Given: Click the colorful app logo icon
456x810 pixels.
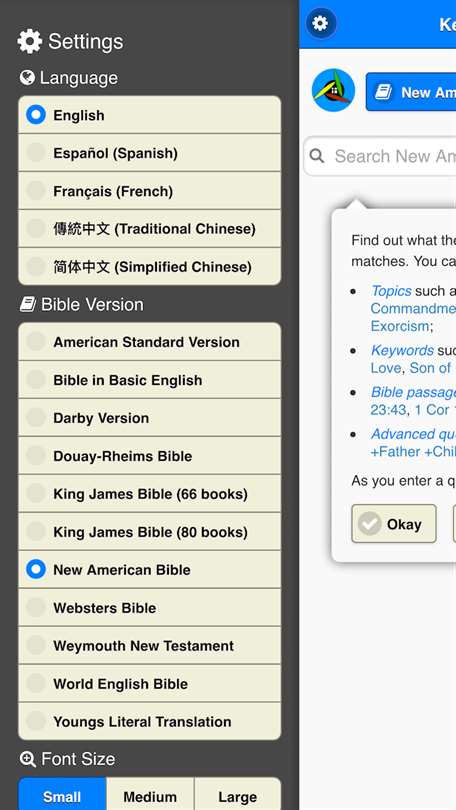Looking at the screenshot, I should (x=333, y=90).
